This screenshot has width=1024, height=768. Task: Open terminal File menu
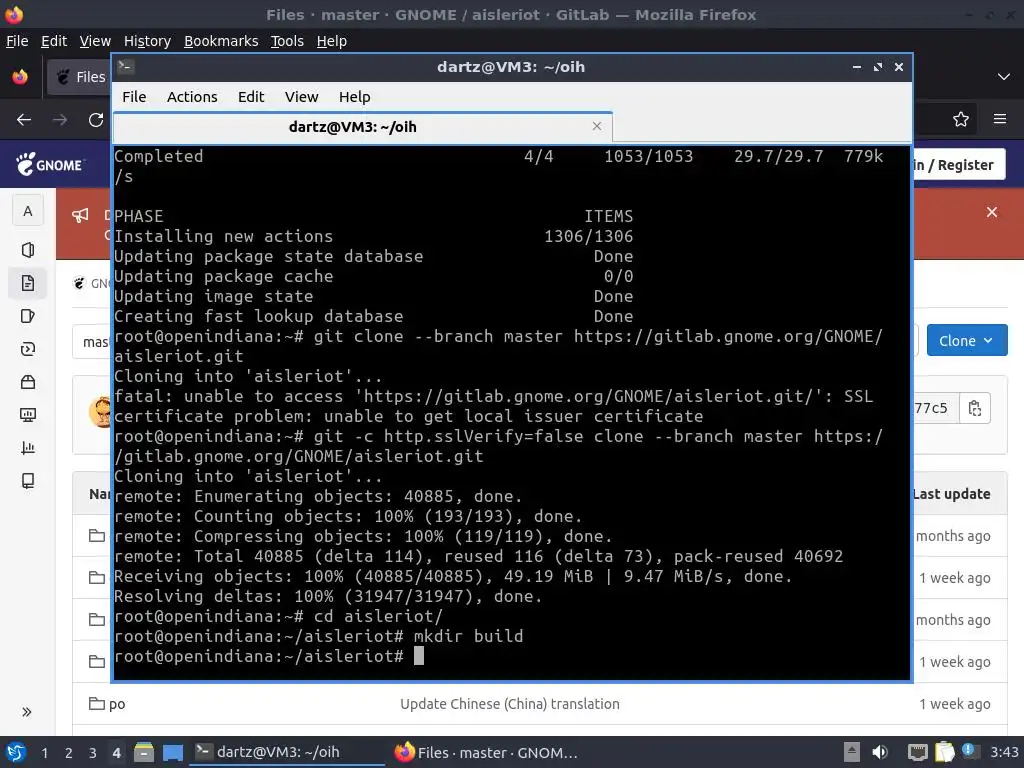coord(134,97)
